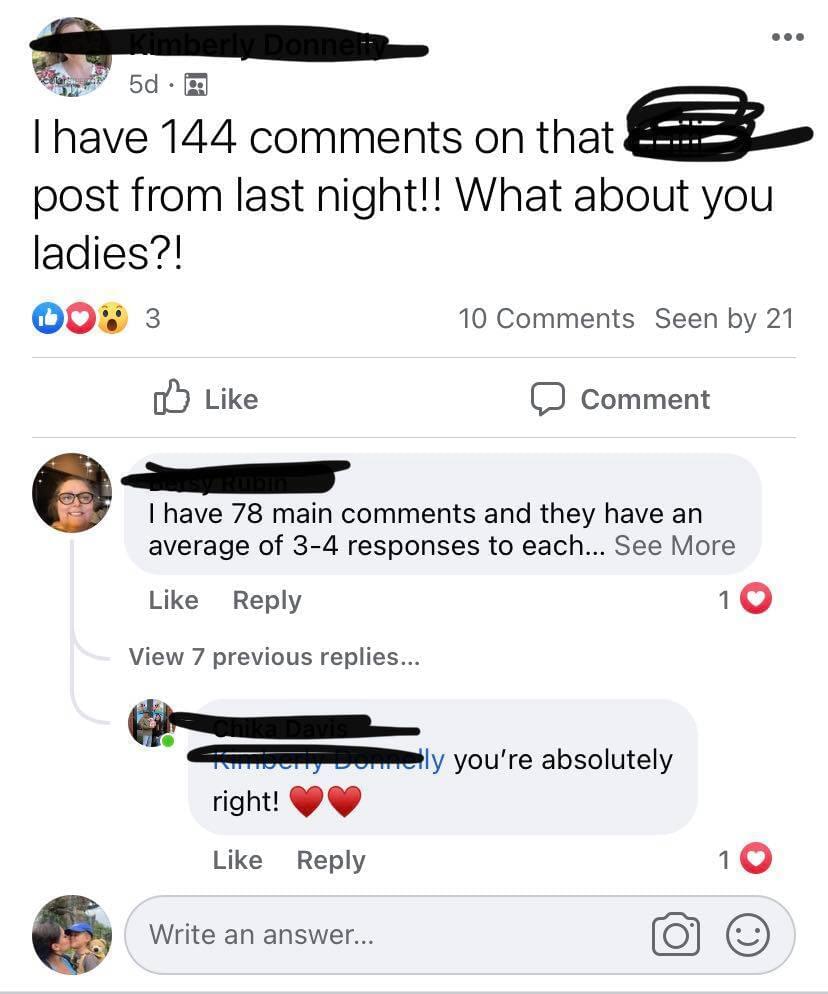Click the group audience icon beside 5d
Viewport: 828px width, 994px height.
pyautogui.click(x=196, y=84)
